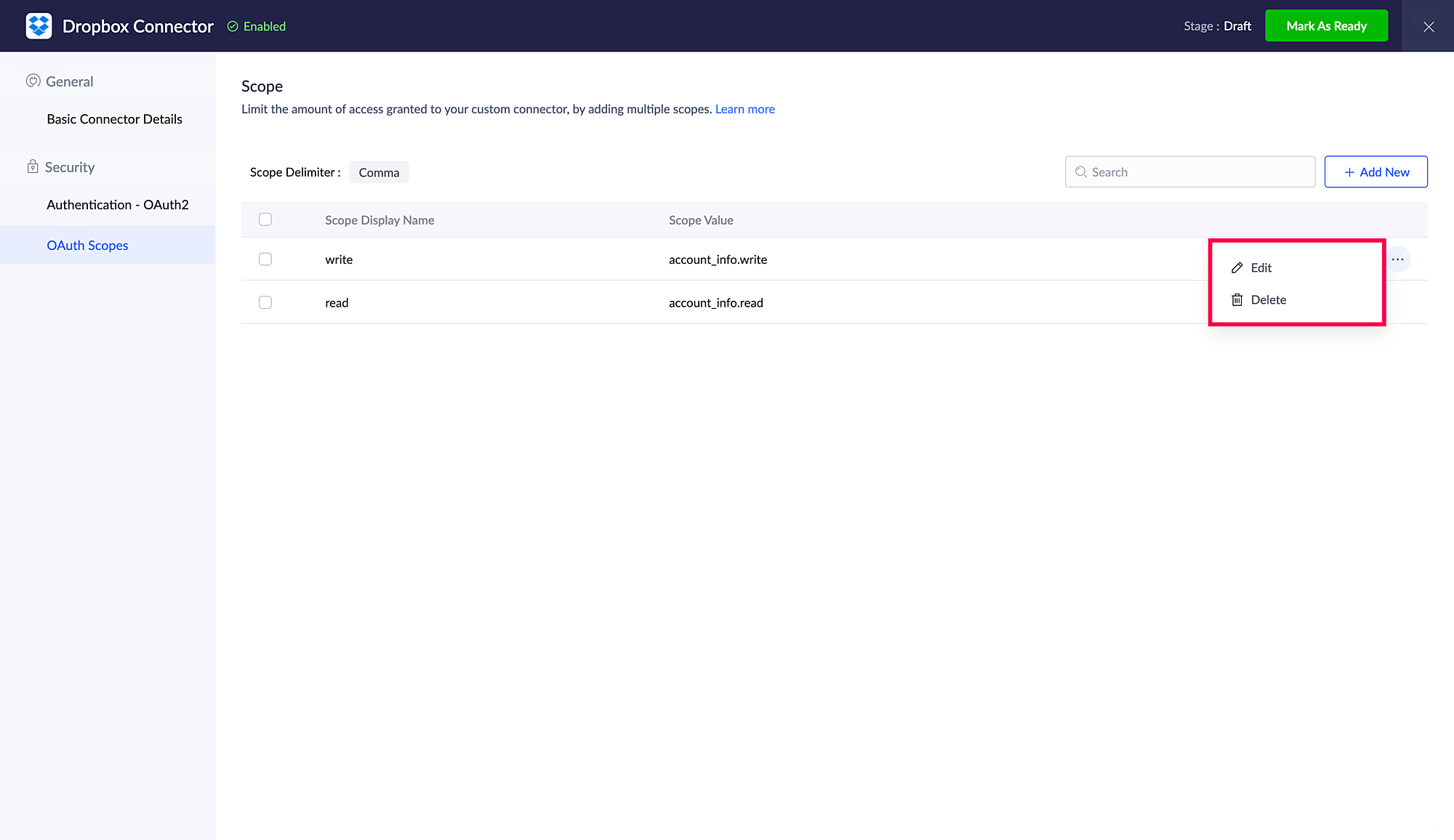Go to Authentication - OAuth2 section
Viewport: 1454px width, 840px height.
coord(117,205)
